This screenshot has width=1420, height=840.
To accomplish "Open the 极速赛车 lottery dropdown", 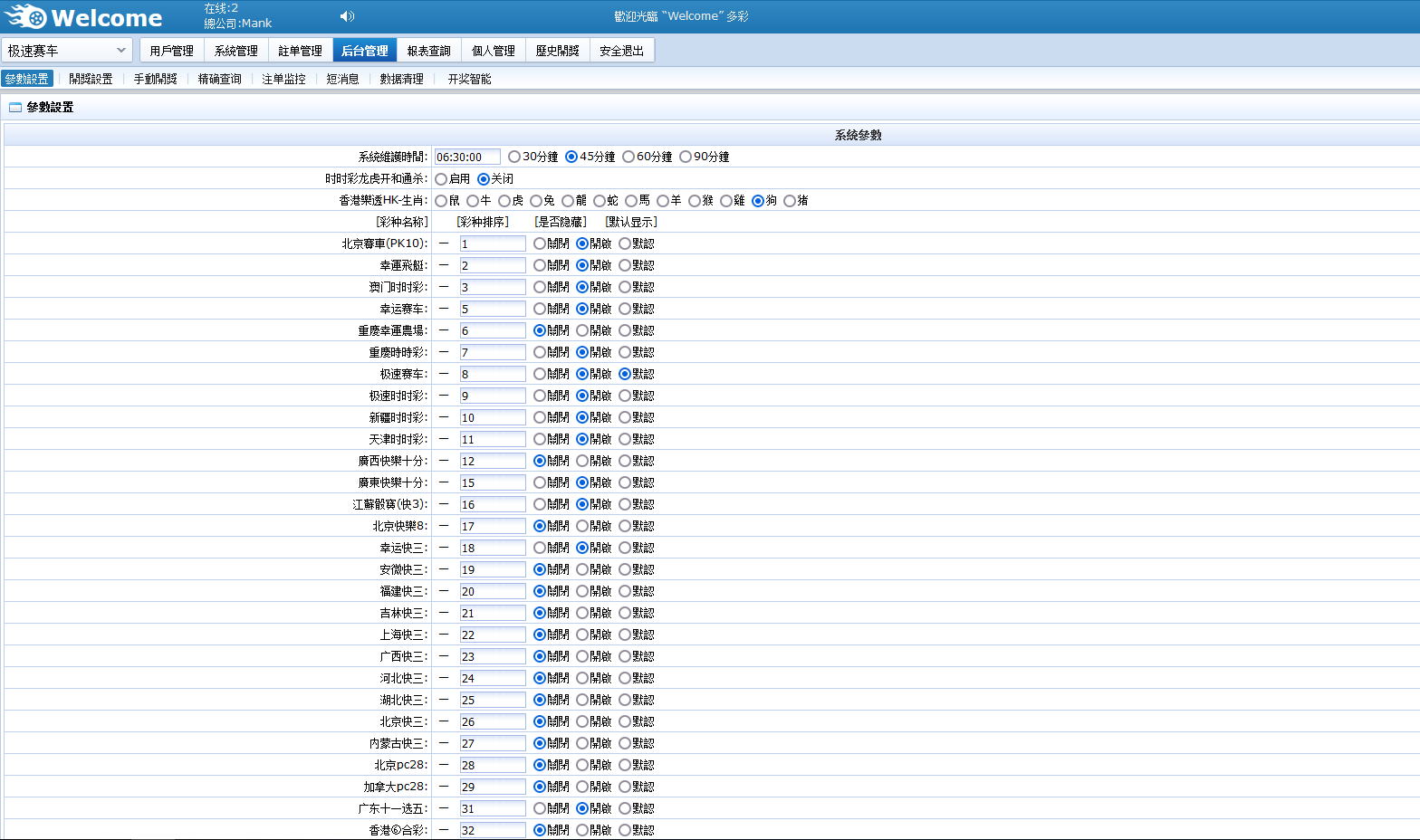I will [67, 51].
